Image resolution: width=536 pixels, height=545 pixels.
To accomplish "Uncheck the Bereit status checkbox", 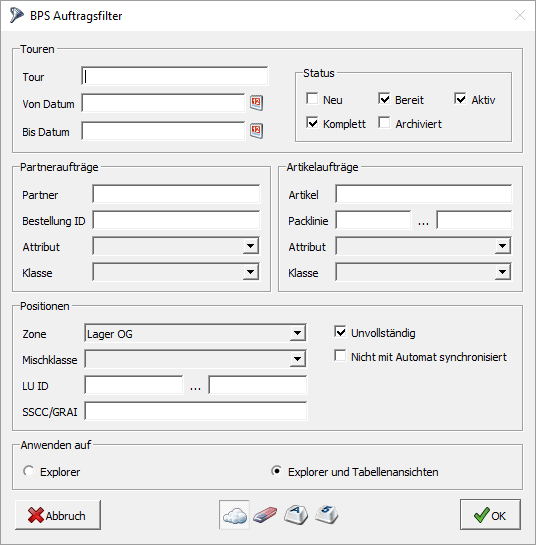I will [384, 99].
